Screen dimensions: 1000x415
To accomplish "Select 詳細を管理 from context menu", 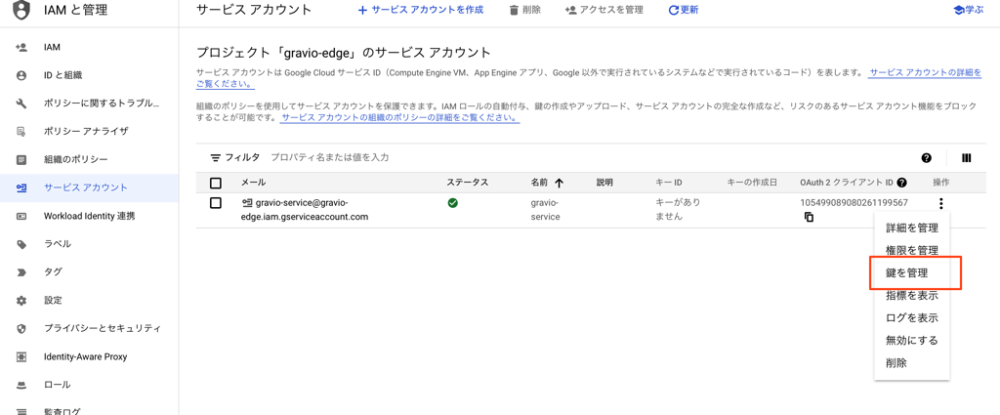I will point(912,228).
